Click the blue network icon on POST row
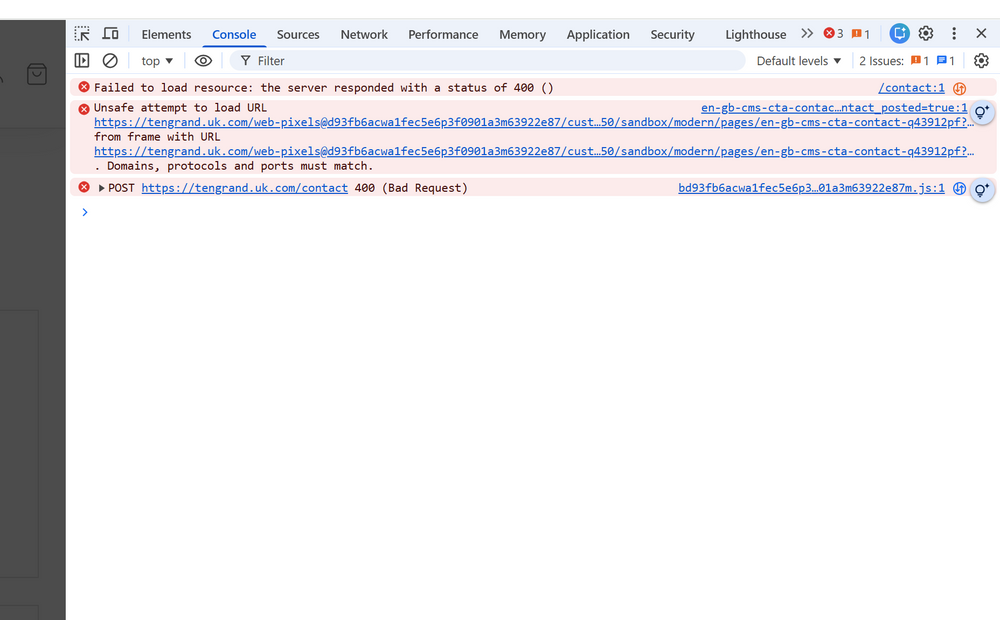Viewport: 1000px width, 620px height. 959,188
